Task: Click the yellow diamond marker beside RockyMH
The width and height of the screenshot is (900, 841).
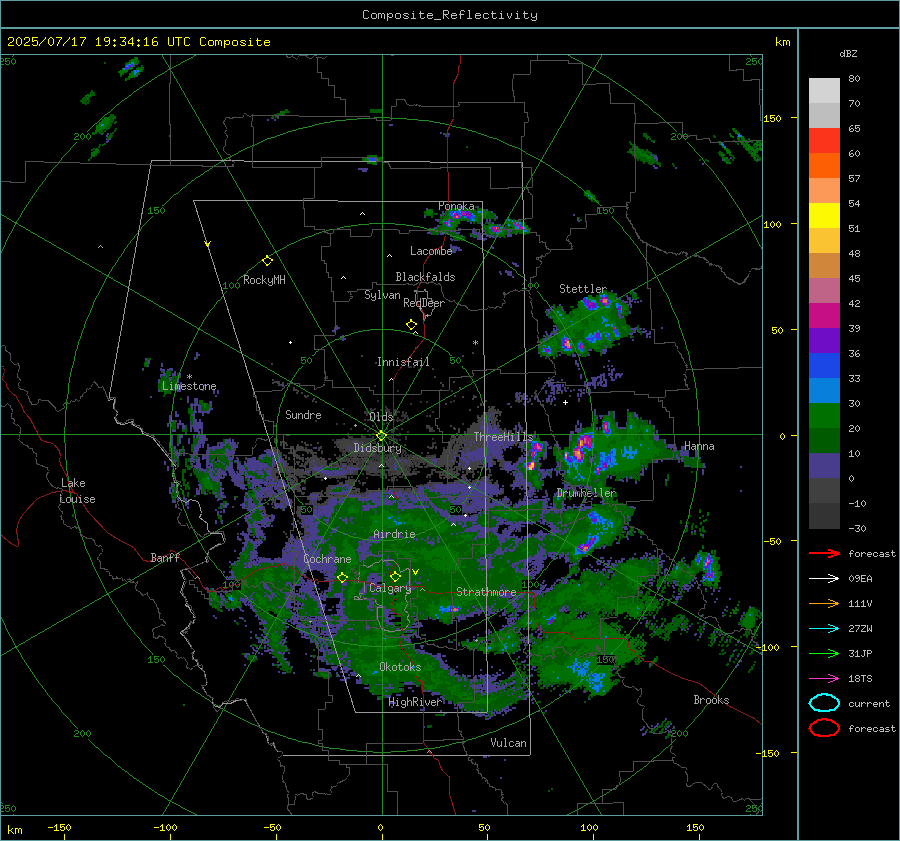Action: [x=267, y=261]
